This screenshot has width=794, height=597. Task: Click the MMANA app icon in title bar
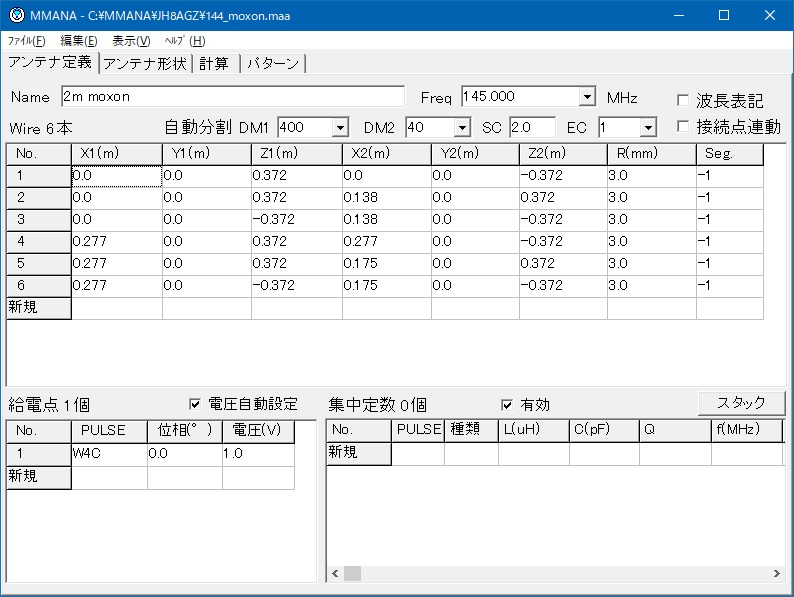pyautogui.click(x=15, y=15)
